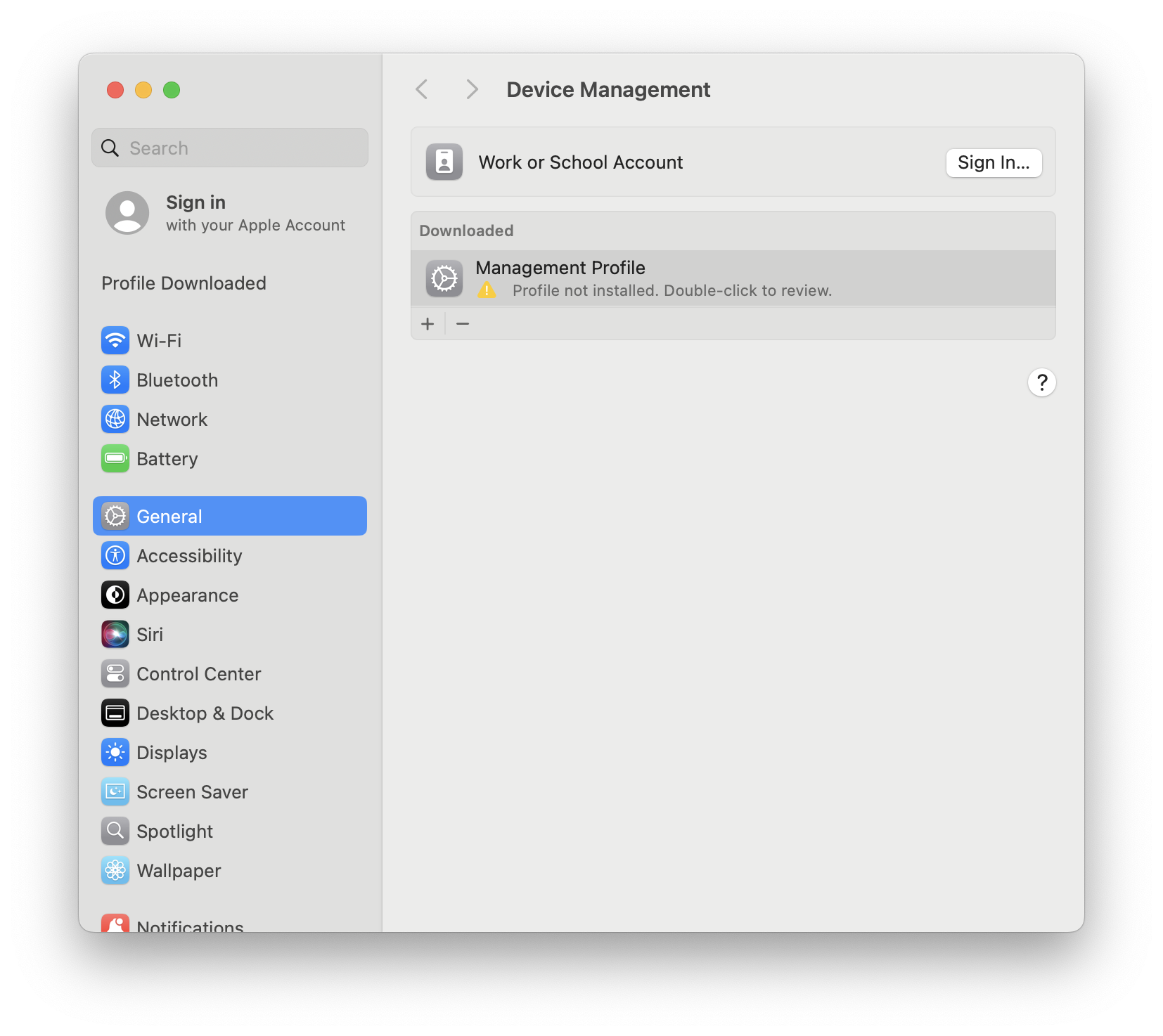Click the plus button to add profile
1163x1036 pixels.
428,324
